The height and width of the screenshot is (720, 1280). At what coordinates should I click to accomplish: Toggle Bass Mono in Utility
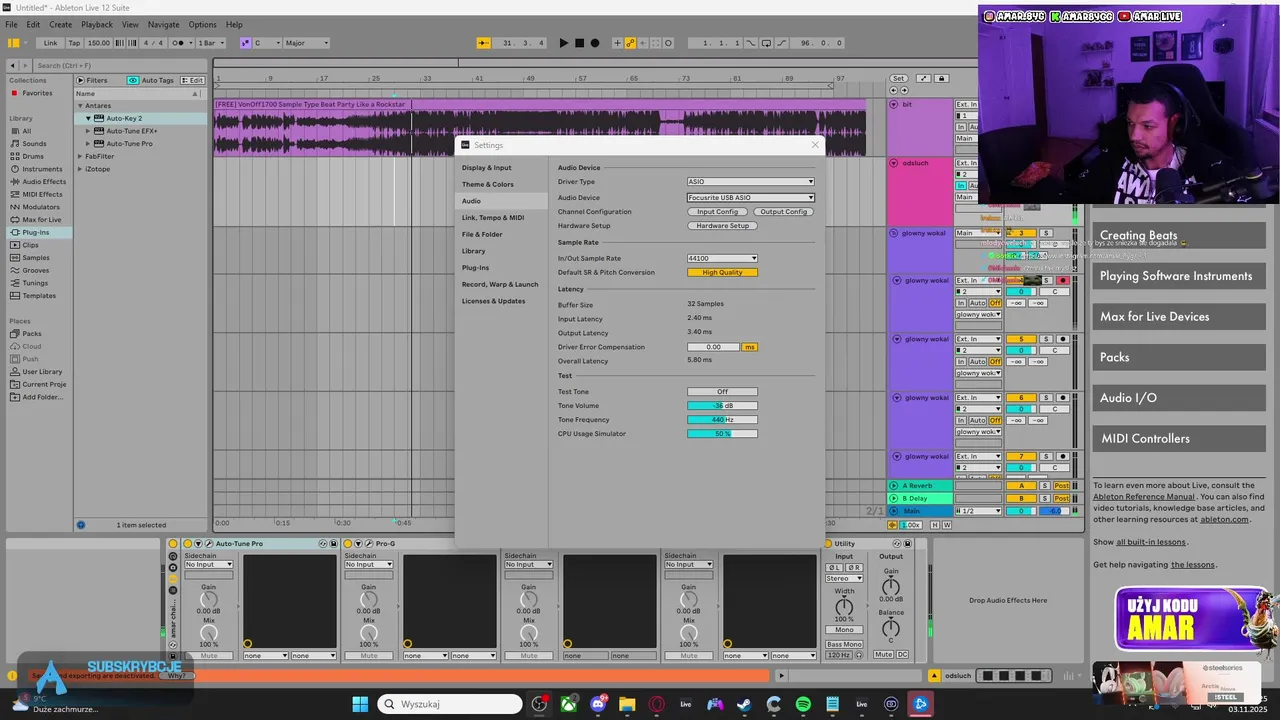coord(844,645)
